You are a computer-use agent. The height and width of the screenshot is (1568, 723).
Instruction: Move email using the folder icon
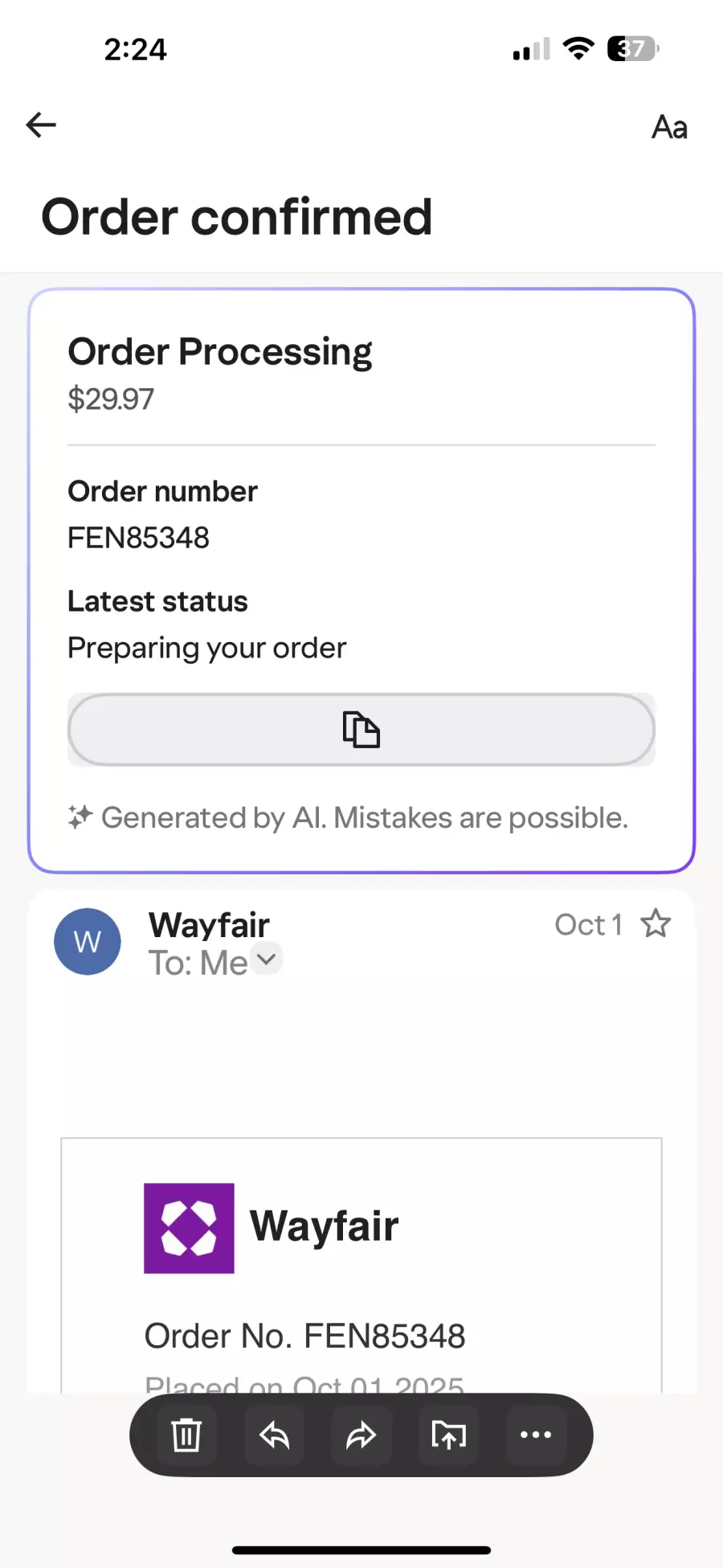tap(449, 1435)
